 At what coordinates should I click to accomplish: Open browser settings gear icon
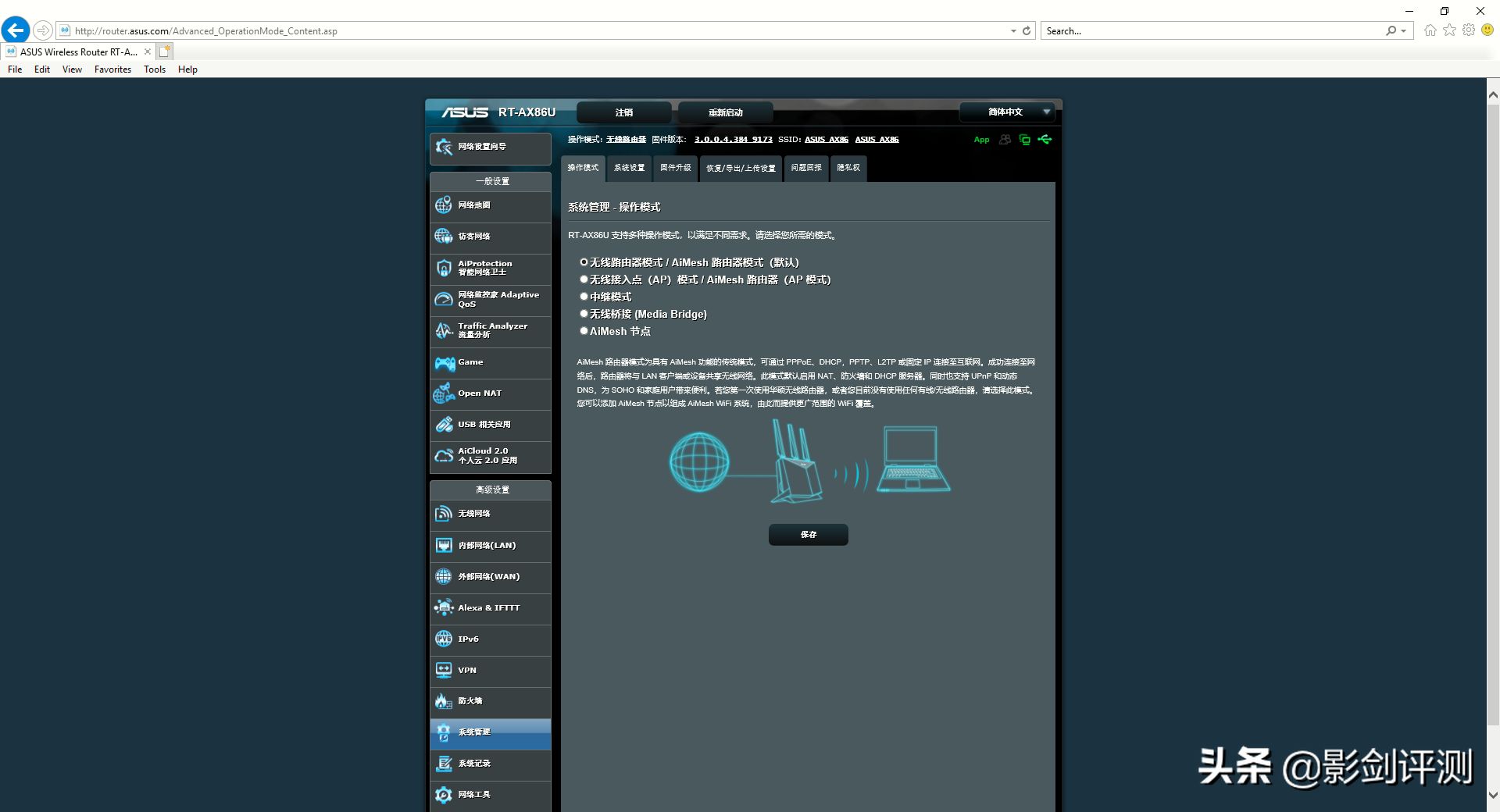[x=1469, y=30]
